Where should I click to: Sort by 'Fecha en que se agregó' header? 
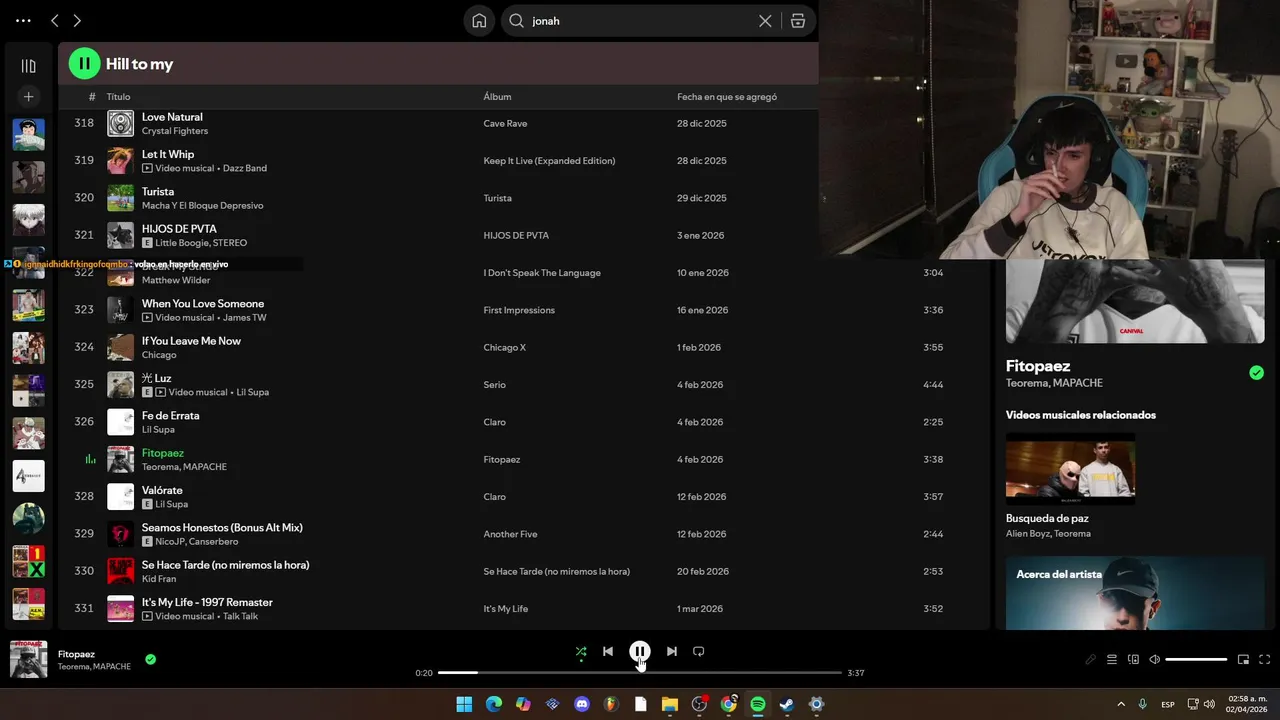727,97
